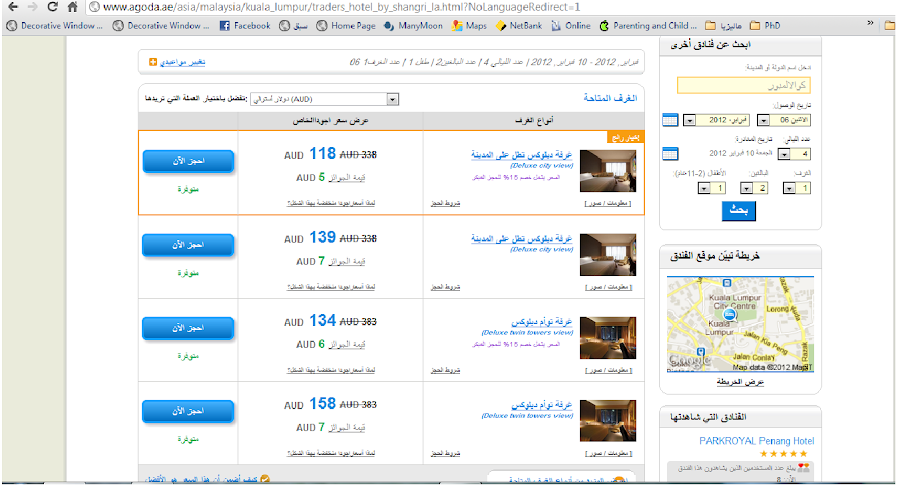Open the twin towers room link in AUD 158 row
Image resolution: width=912 pixels, height=485 pixels.
coord(542,405)
